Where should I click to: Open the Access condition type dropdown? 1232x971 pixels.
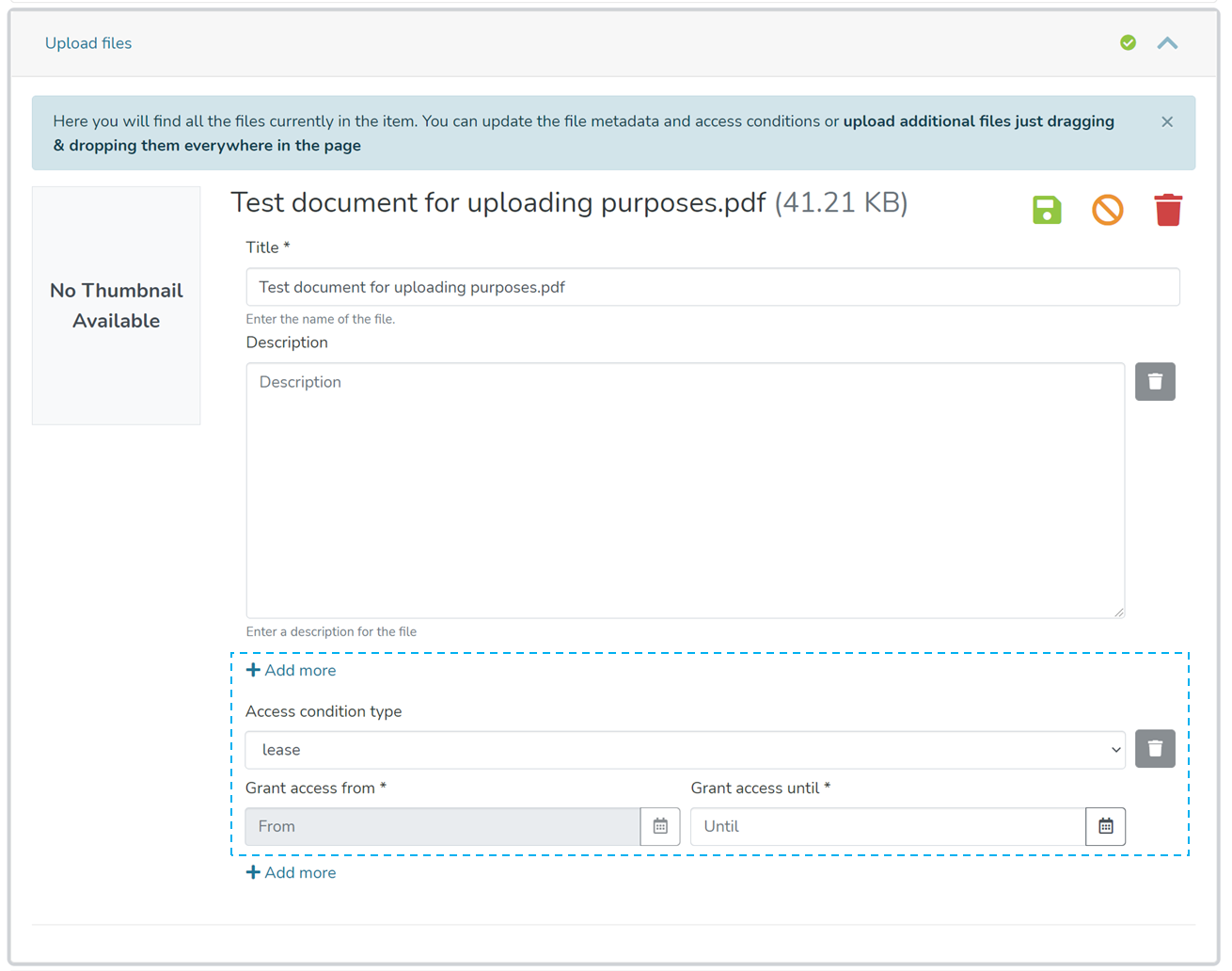pos(685,750)
